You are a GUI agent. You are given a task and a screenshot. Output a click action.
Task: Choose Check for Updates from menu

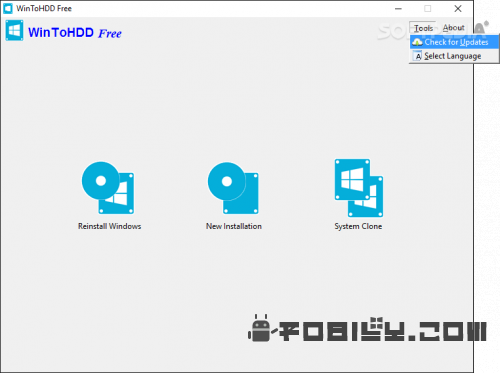tap(454, 42)
